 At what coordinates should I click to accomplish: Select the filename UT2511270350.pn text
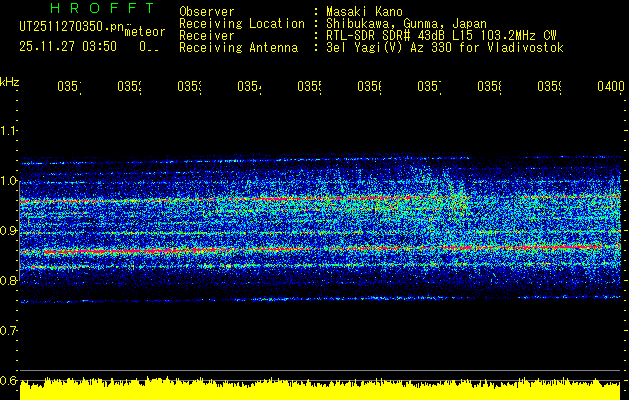coord(72,26)
